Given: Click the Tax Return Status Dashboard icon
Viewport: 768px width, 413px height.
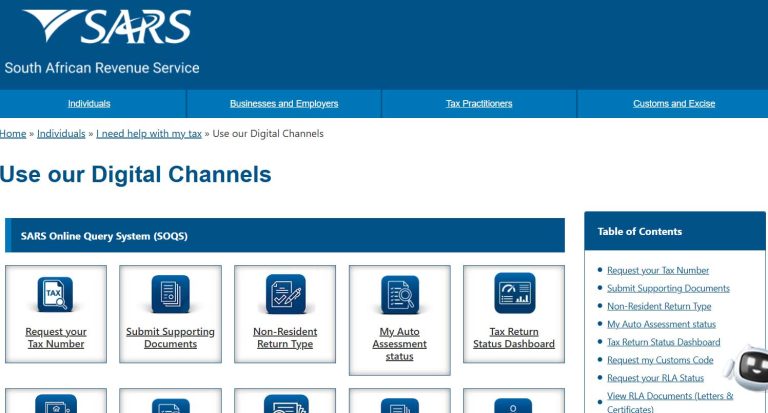Looking at the screenshot, I should (514, 293).
